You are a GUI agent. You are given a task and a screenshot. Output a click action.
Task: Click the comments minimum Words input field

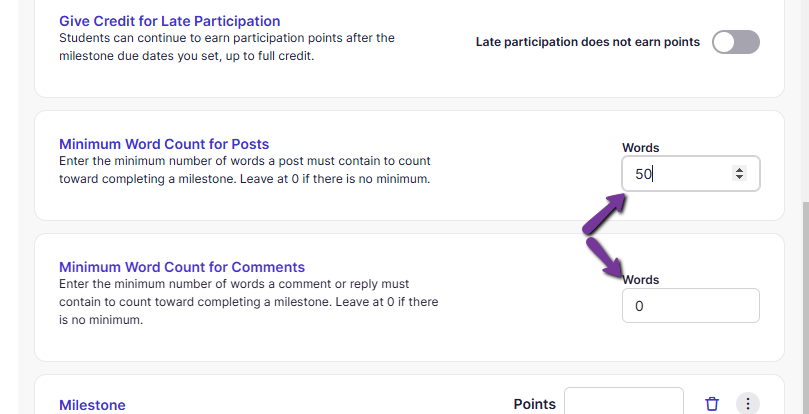pyautogui.click(x=690, y=306)
